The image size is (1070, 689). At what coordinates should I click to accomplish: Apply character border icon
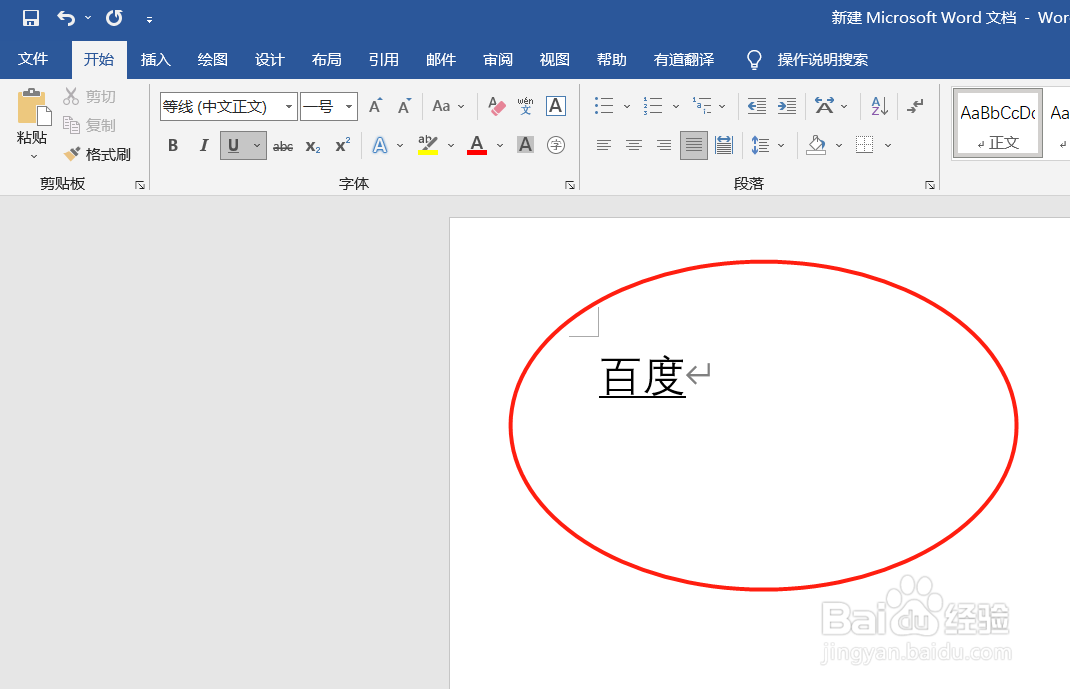pyautogui.click(x=555, y=106)
